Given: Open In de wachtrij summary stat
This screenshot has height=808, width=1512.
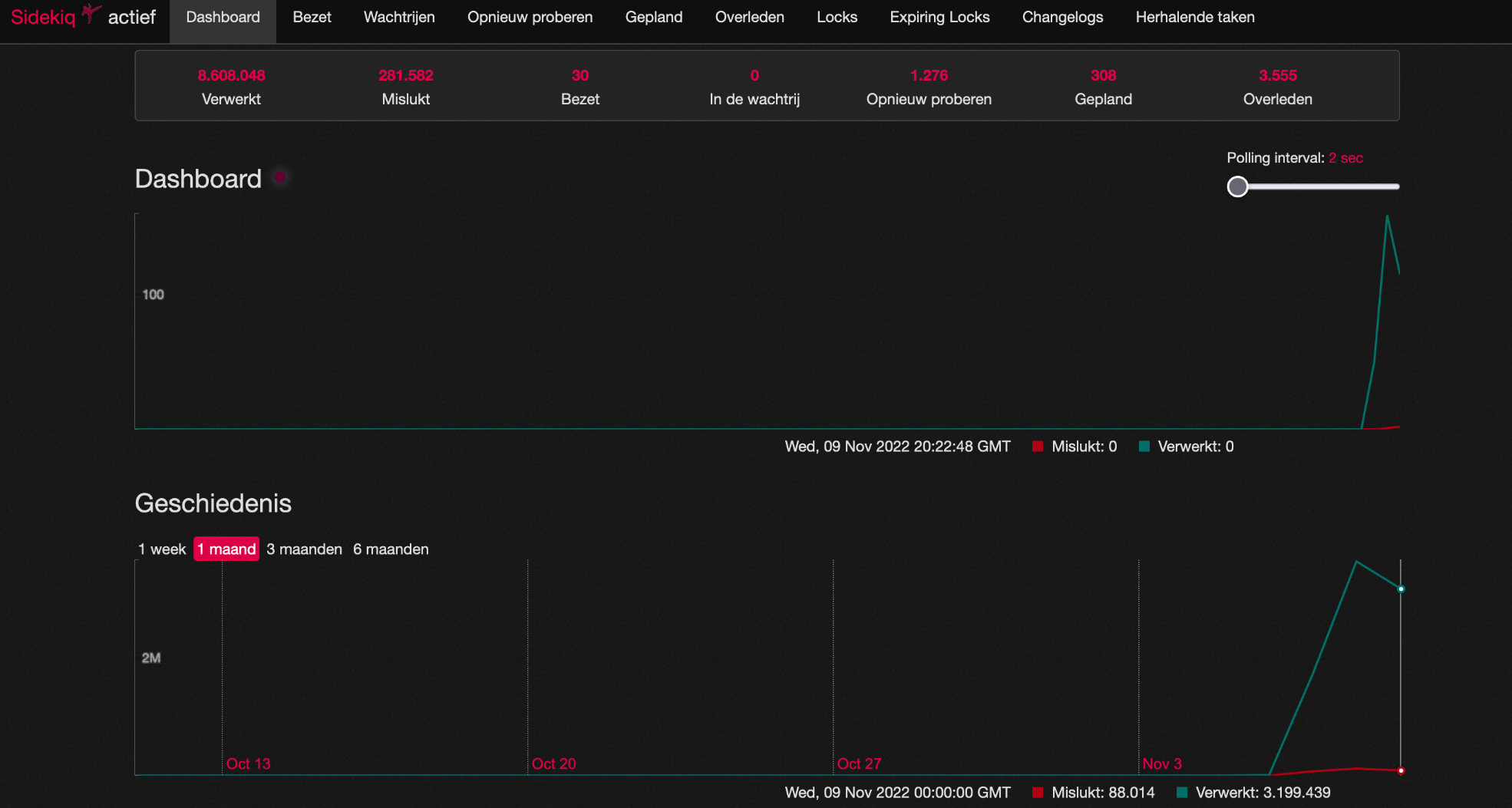Looking at the screenshot, I should (754, 87).
